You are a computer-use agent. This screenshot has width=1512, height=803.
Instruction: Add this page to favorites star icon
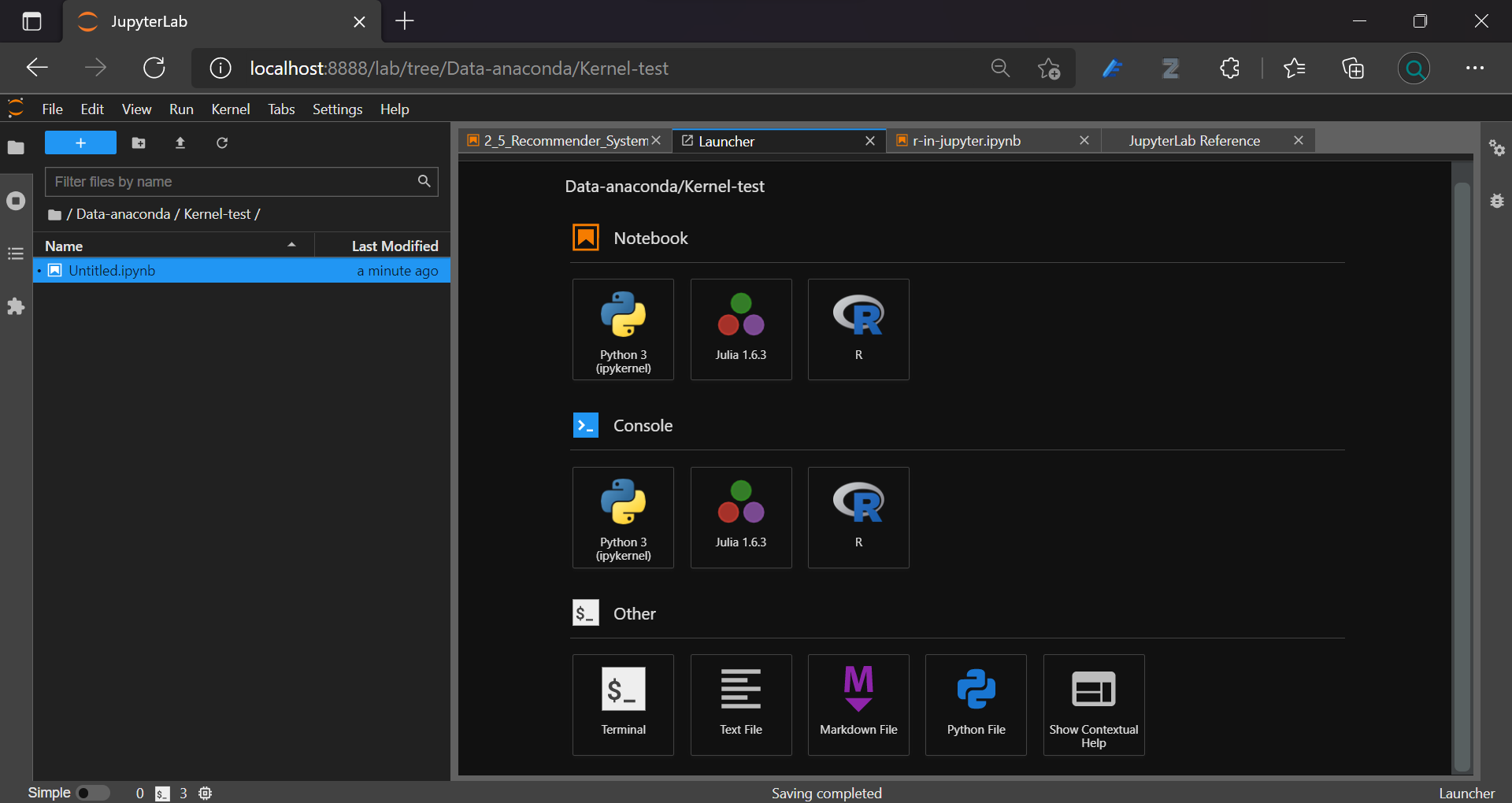click(1049, 68)
